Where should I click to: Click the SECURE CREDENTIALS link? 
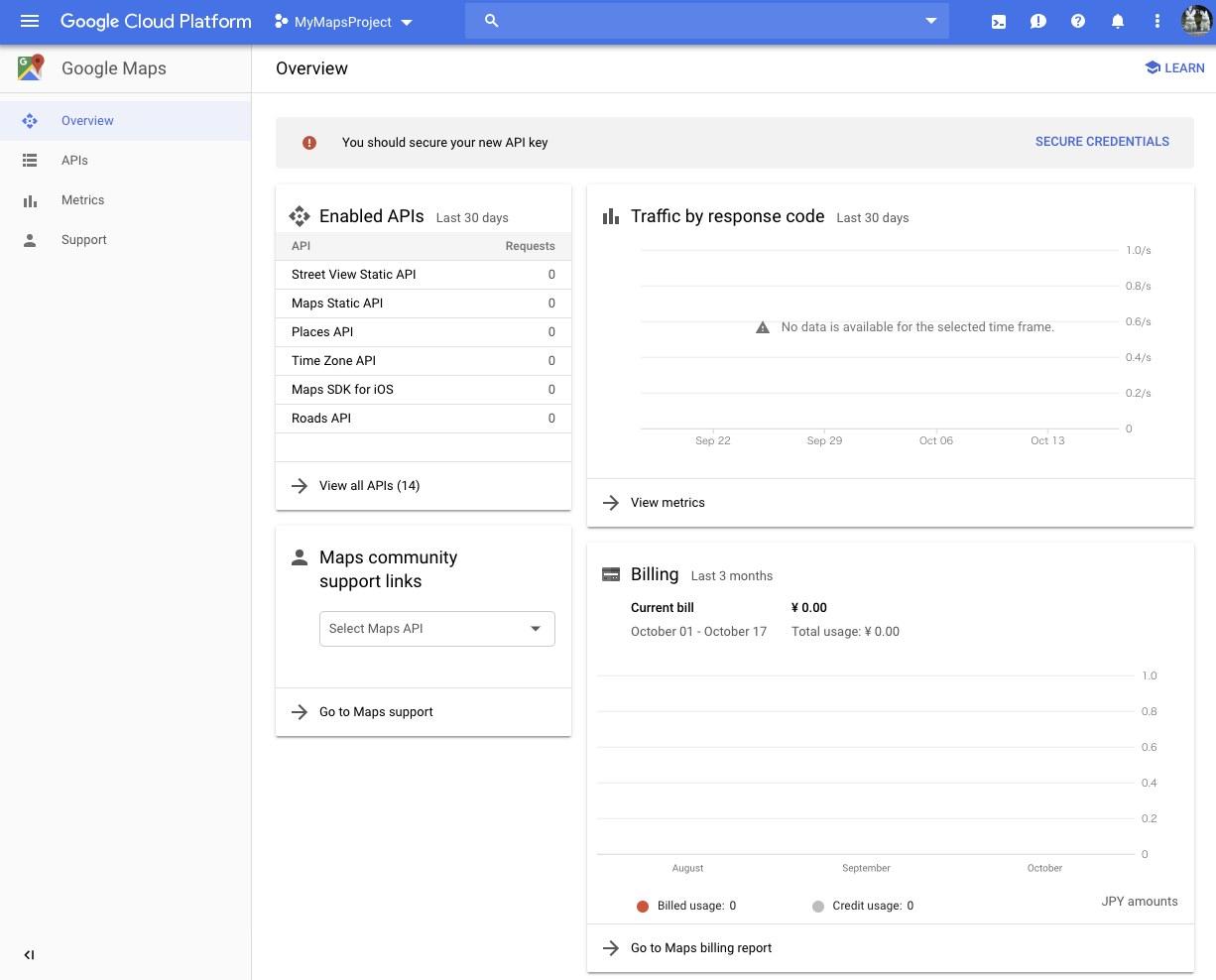(1102, 142)
